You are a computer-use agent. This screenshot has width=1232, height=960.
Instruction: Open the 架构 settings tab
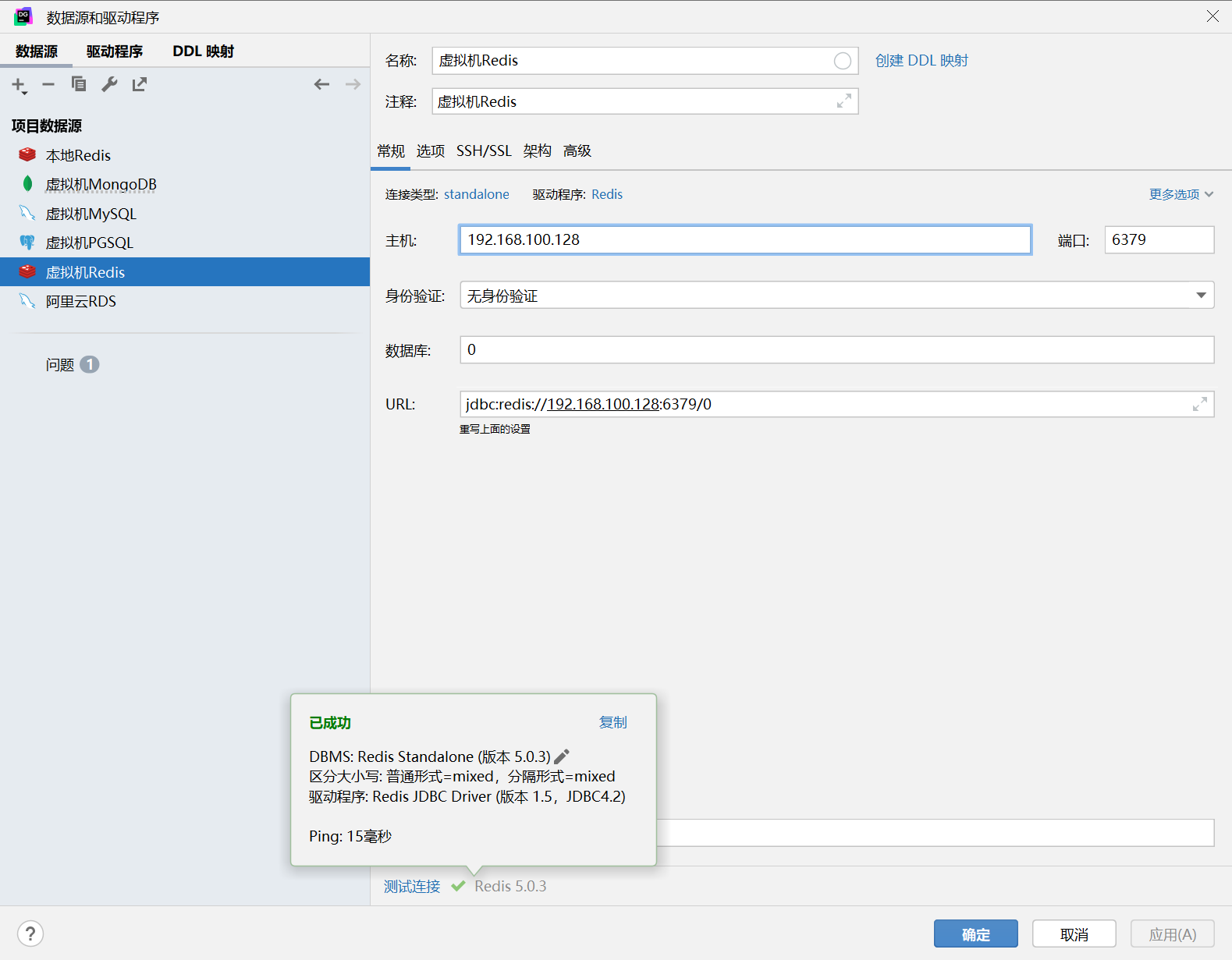tap(538, 151)
